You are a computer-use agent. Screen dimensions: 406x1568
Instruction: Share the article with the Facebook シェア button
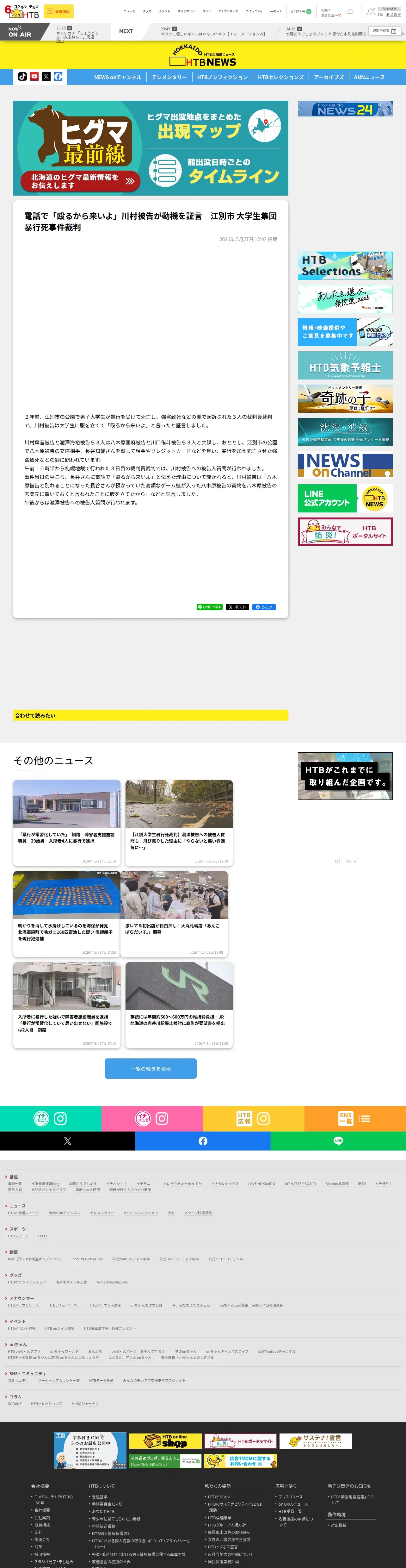(x=264, y=607)
